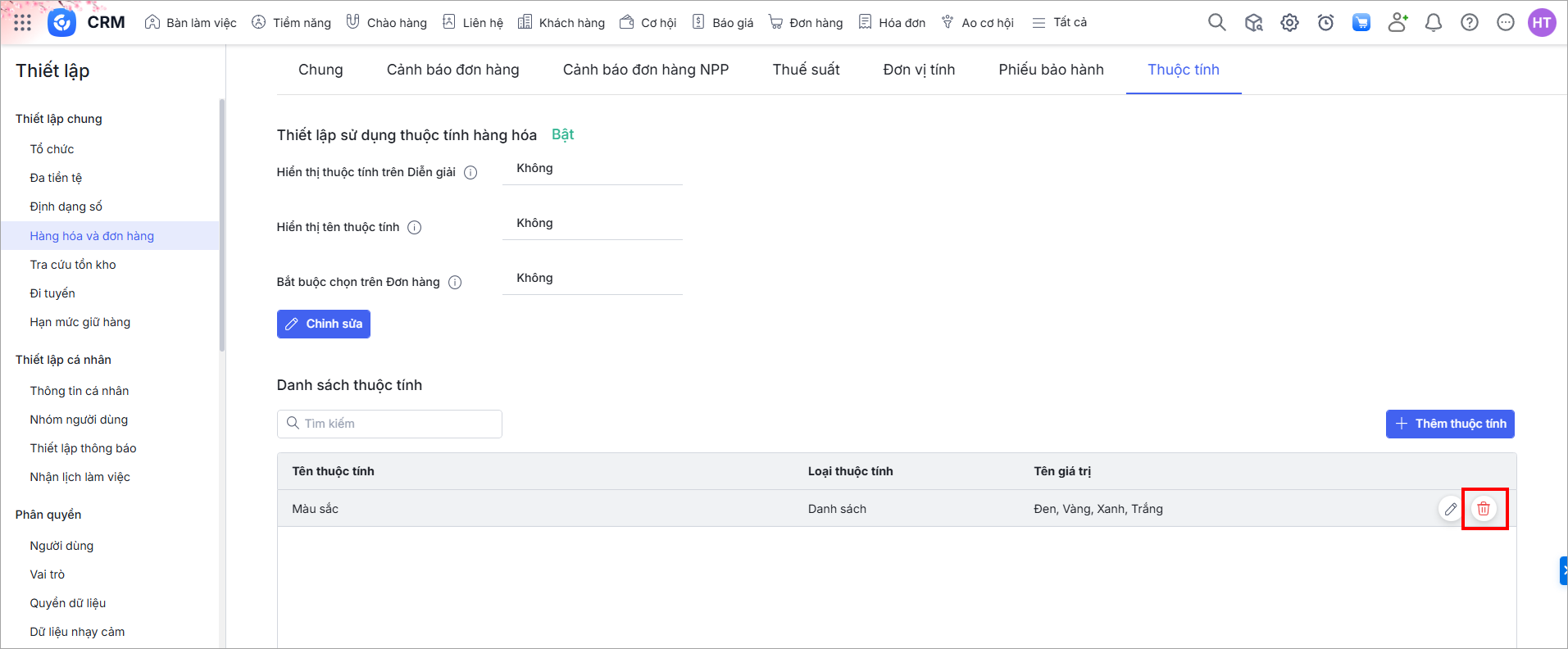Open the more options ellipsis menu
Image resolution: width=1568 pixels, height=649 pixels.
[x=1505, y=23]
